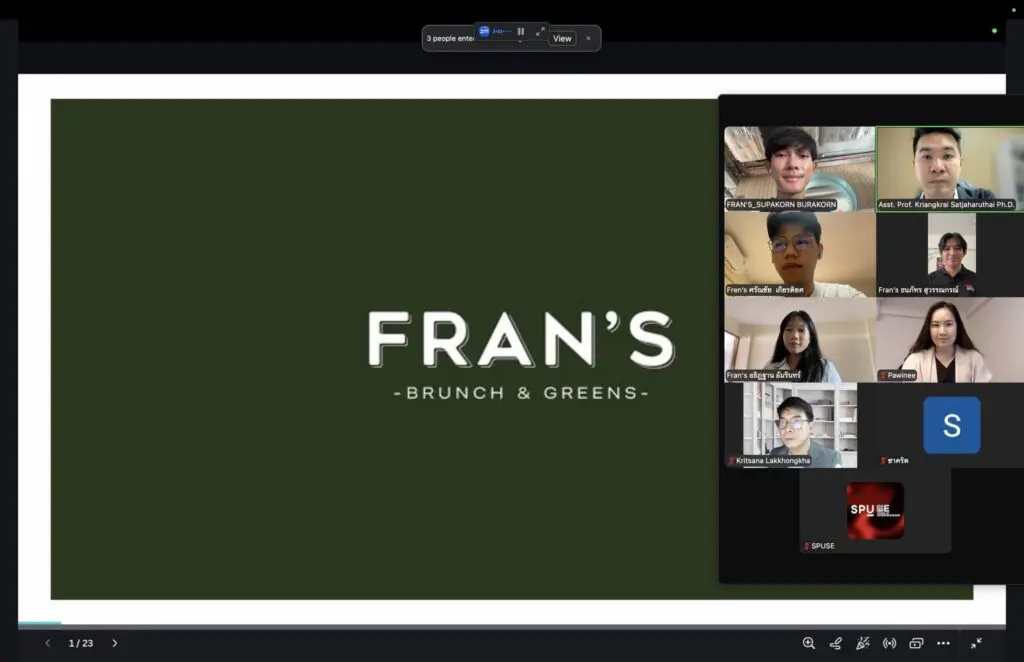Select the Pawinee video tile

(x=950, y=339)
